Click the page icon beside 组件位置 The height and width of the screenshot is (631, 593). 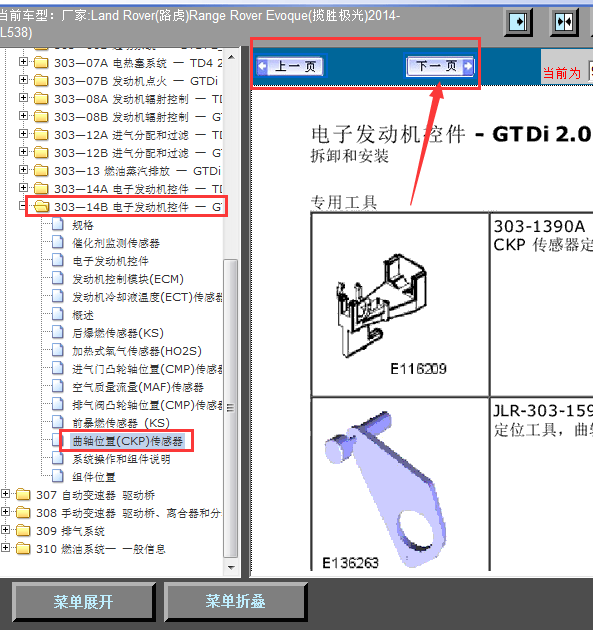click(x=58, y=476)
